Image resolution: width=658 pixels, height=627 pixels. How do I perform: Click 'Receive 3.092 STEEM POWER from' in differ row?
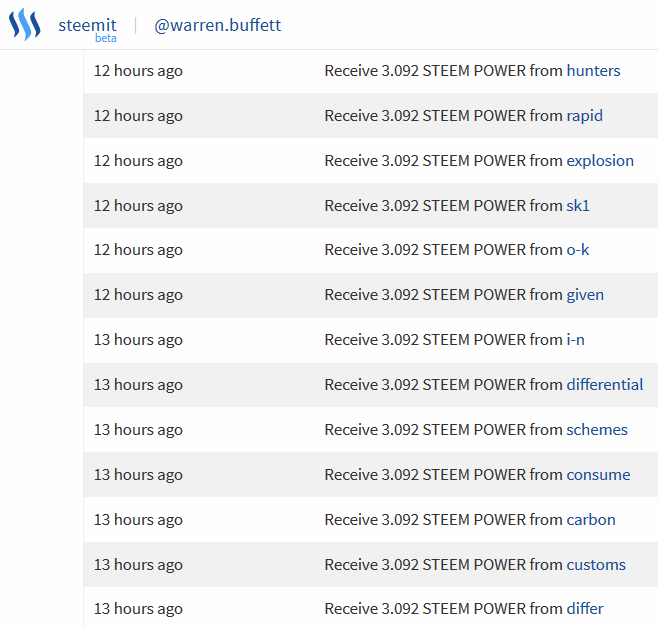444,609
